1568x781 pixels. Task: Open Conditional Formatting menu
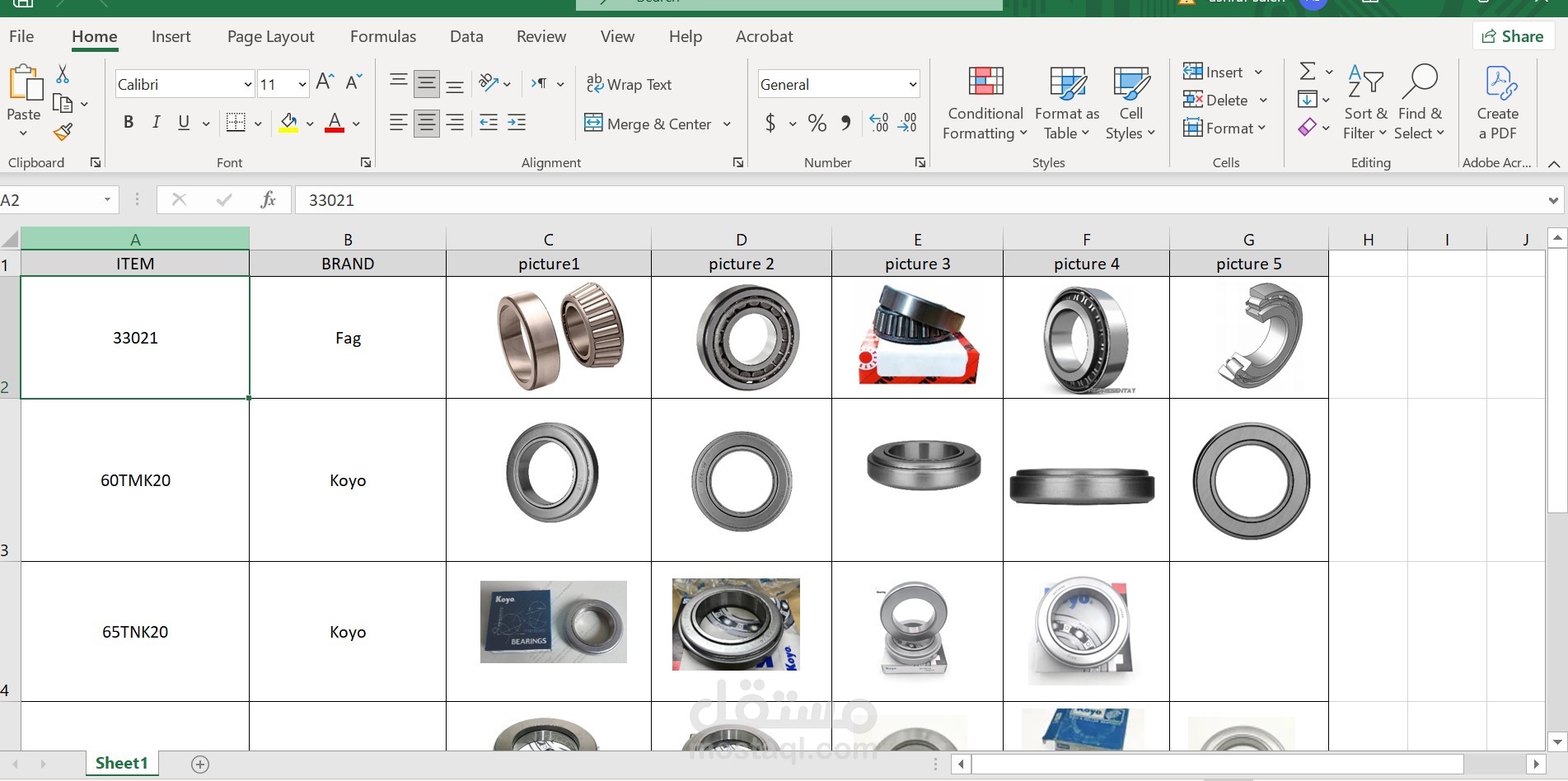(x=985, y=103)
